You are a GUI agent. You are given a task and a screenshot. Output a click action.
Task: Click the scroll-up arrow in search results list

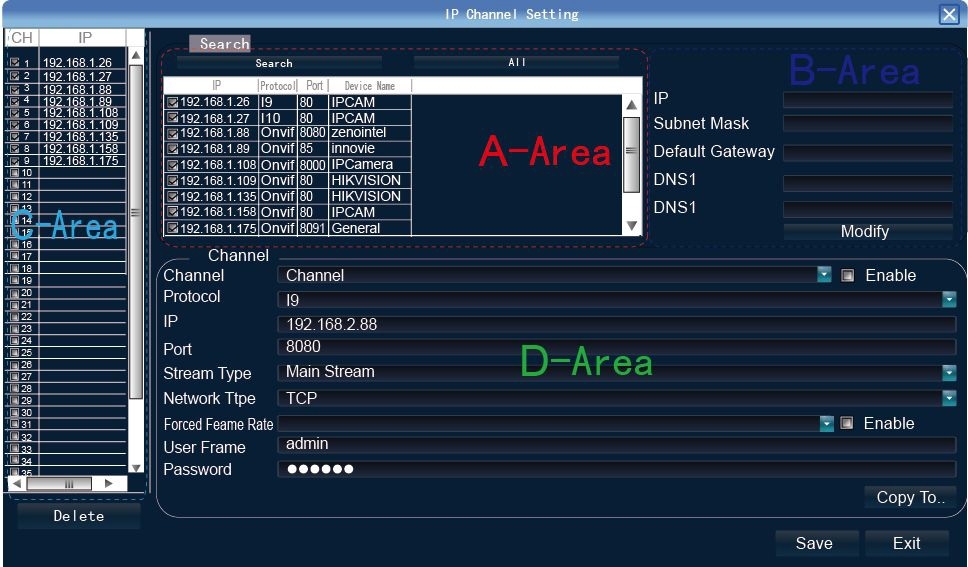coord(631,105)
